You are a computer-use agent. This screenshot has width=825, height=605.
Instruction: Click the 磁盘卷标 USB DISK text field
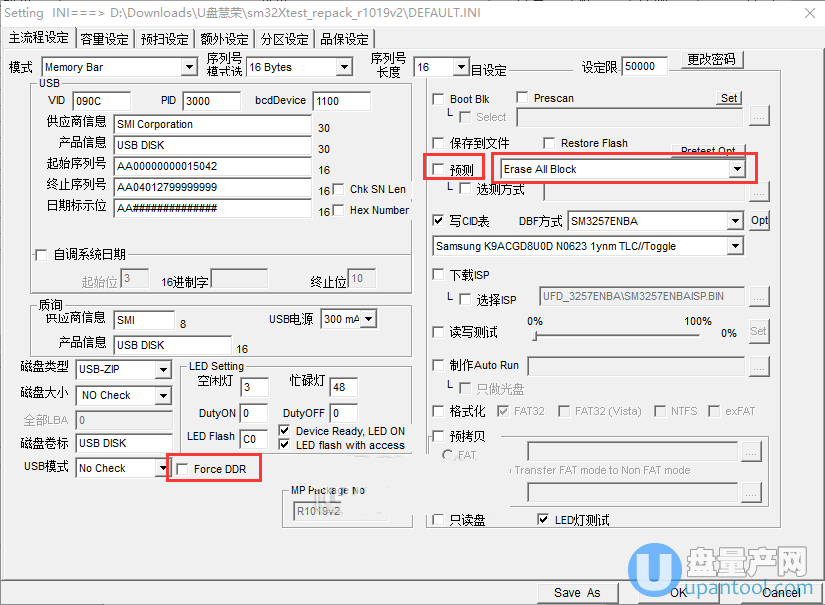(123, 443)
